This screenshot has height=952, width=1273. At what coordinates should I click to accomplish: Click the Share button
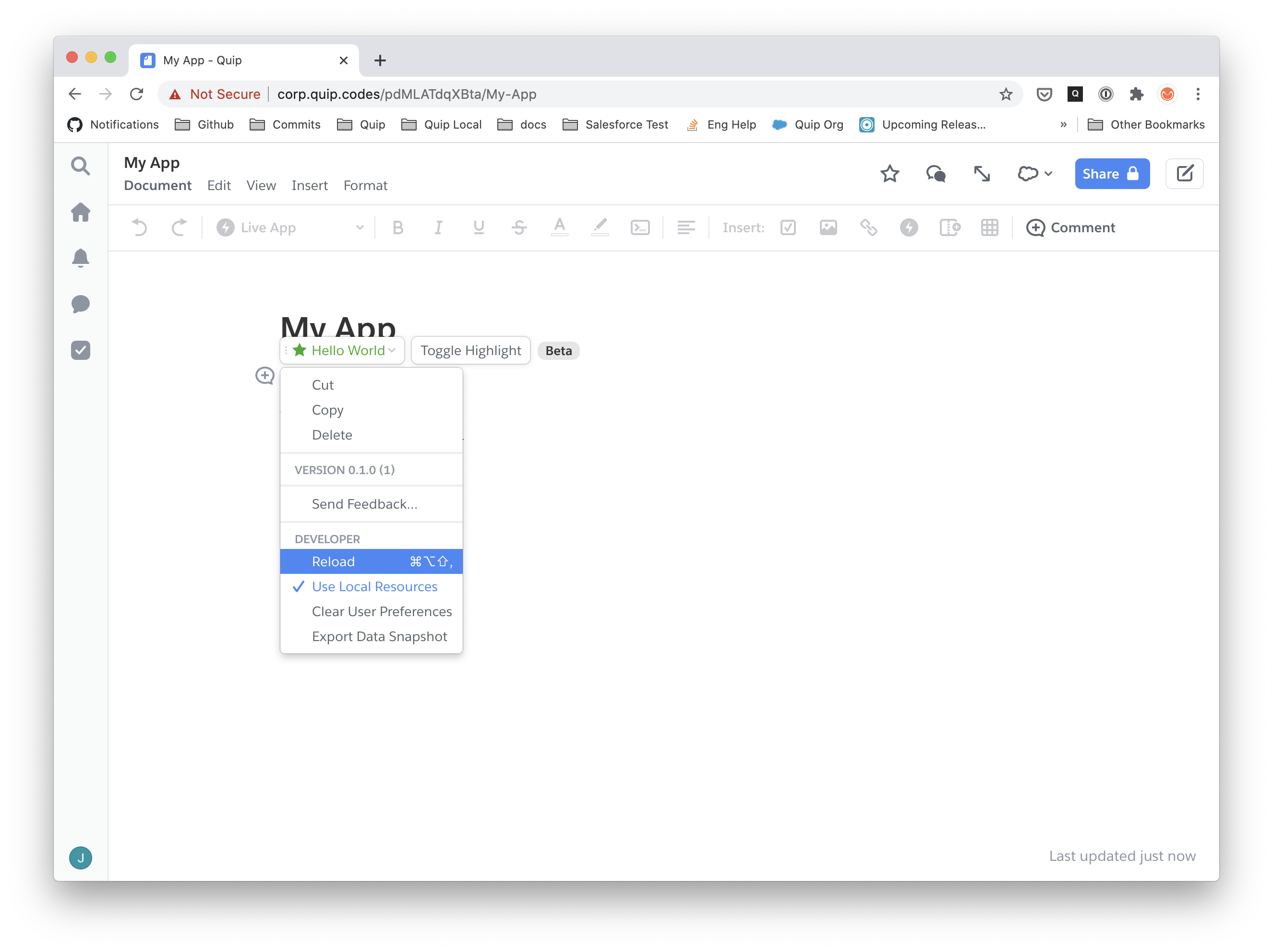tap(1112, 174)
